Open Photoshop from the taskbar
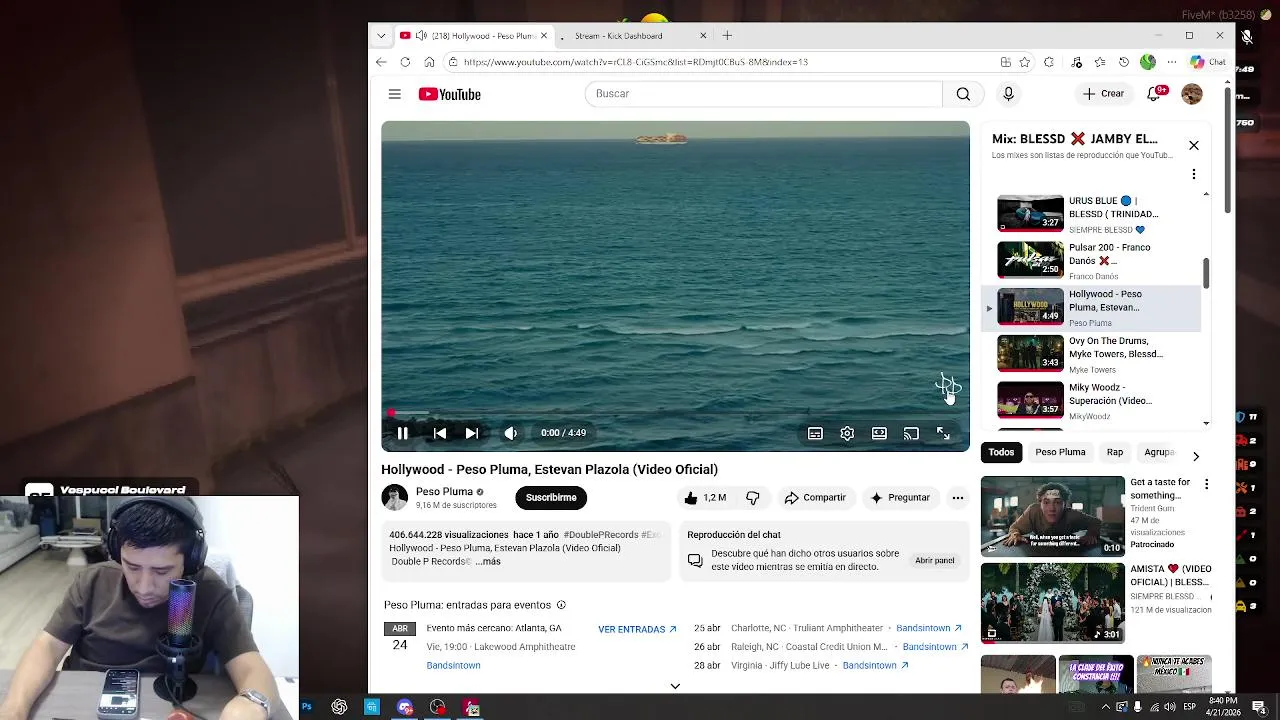Screen dimensions: 1280x720 click(x=306, y=707)
